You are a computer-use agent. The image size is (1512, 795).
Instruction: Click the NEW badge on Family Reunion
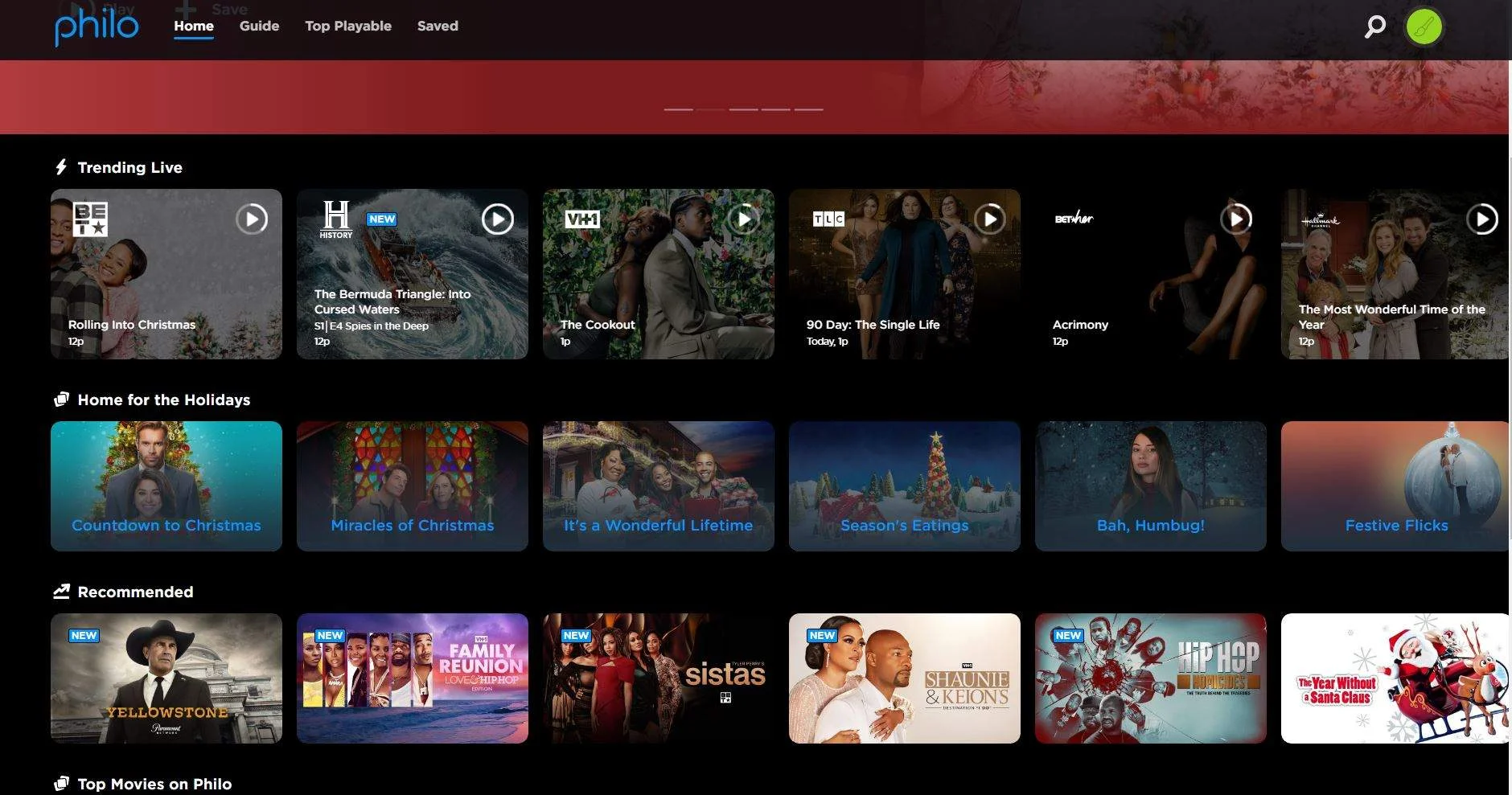point(330,635)
